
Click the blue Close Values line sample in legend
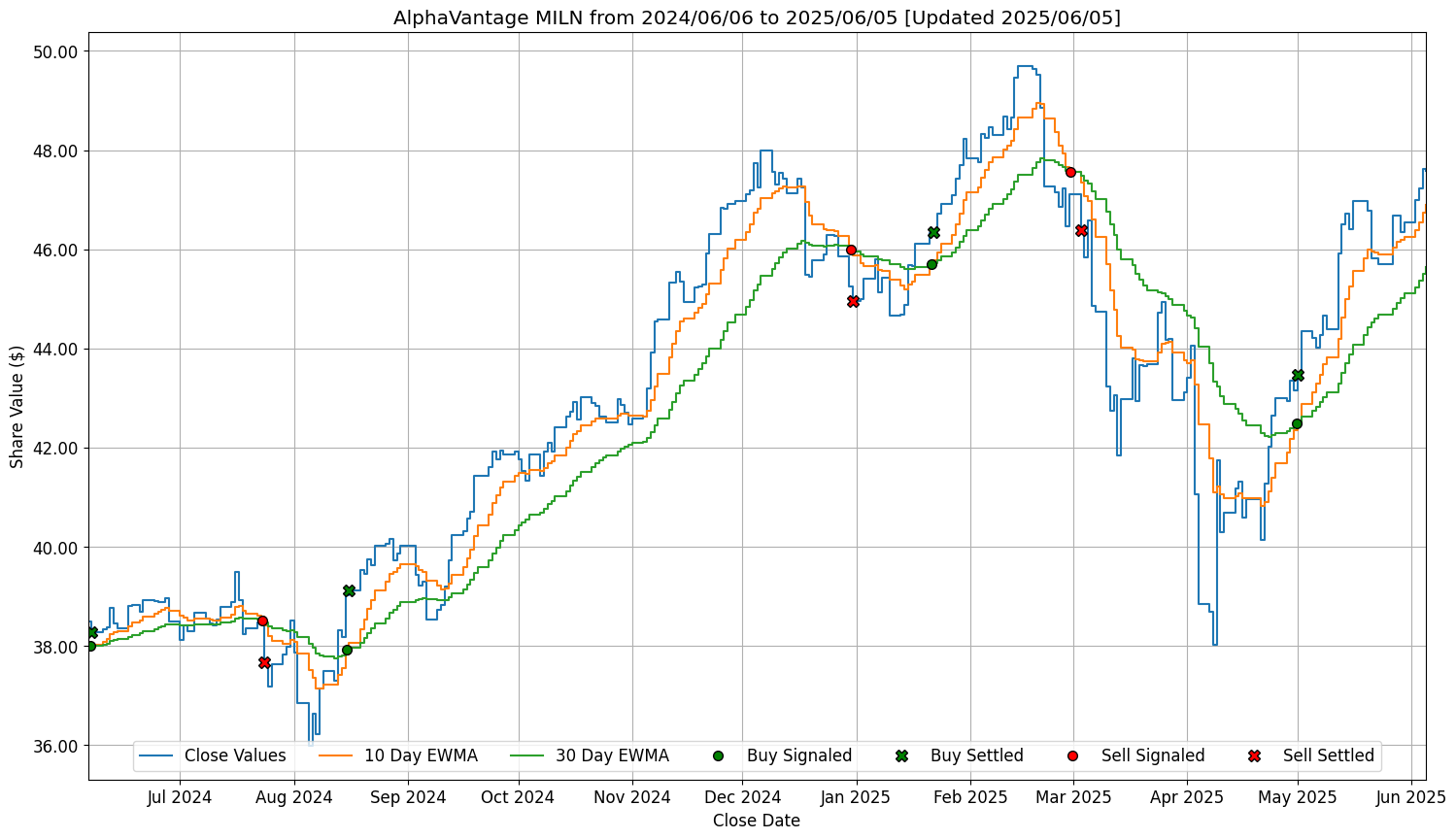point(155,755)
